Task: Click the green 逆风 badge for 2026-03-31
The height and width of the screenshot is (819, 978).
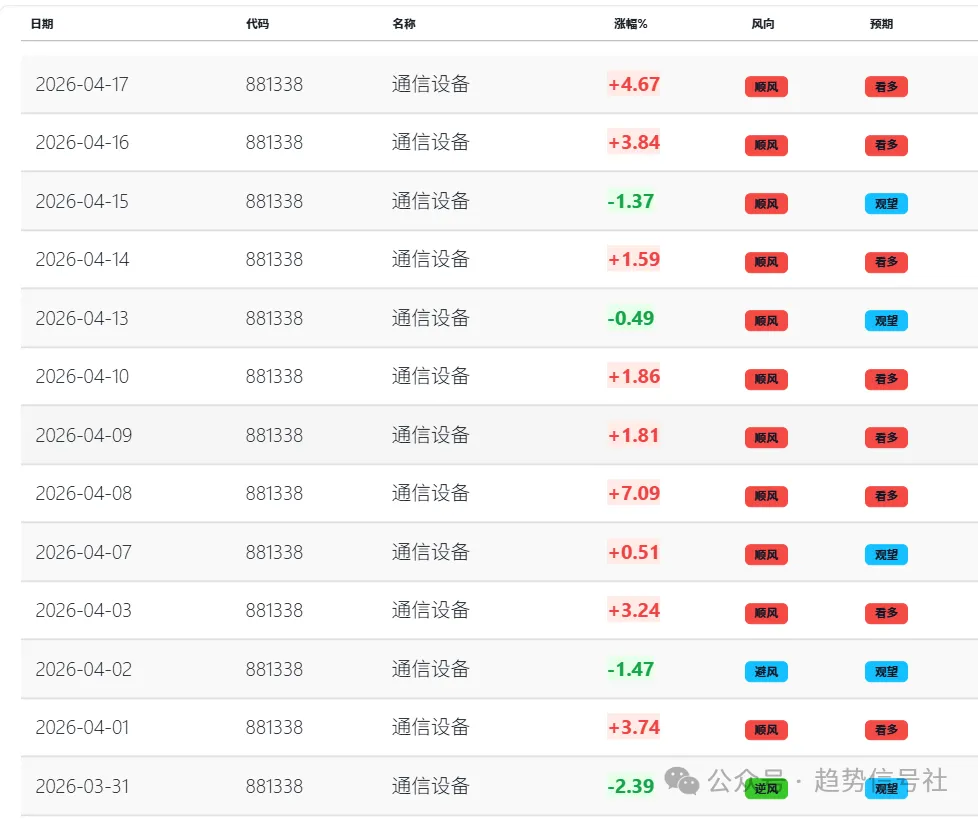Action: point(766,789)
